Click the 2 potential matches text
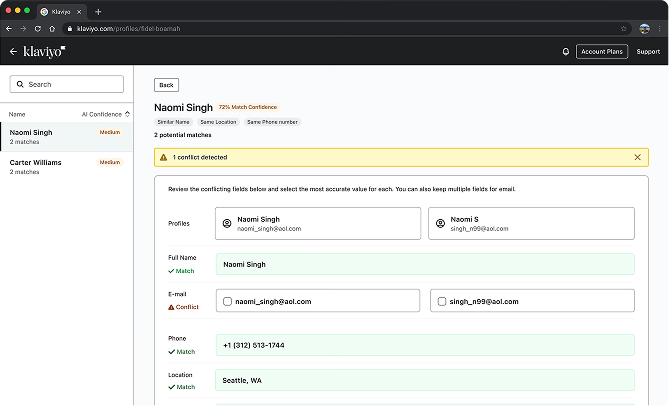 click(183, 135)
